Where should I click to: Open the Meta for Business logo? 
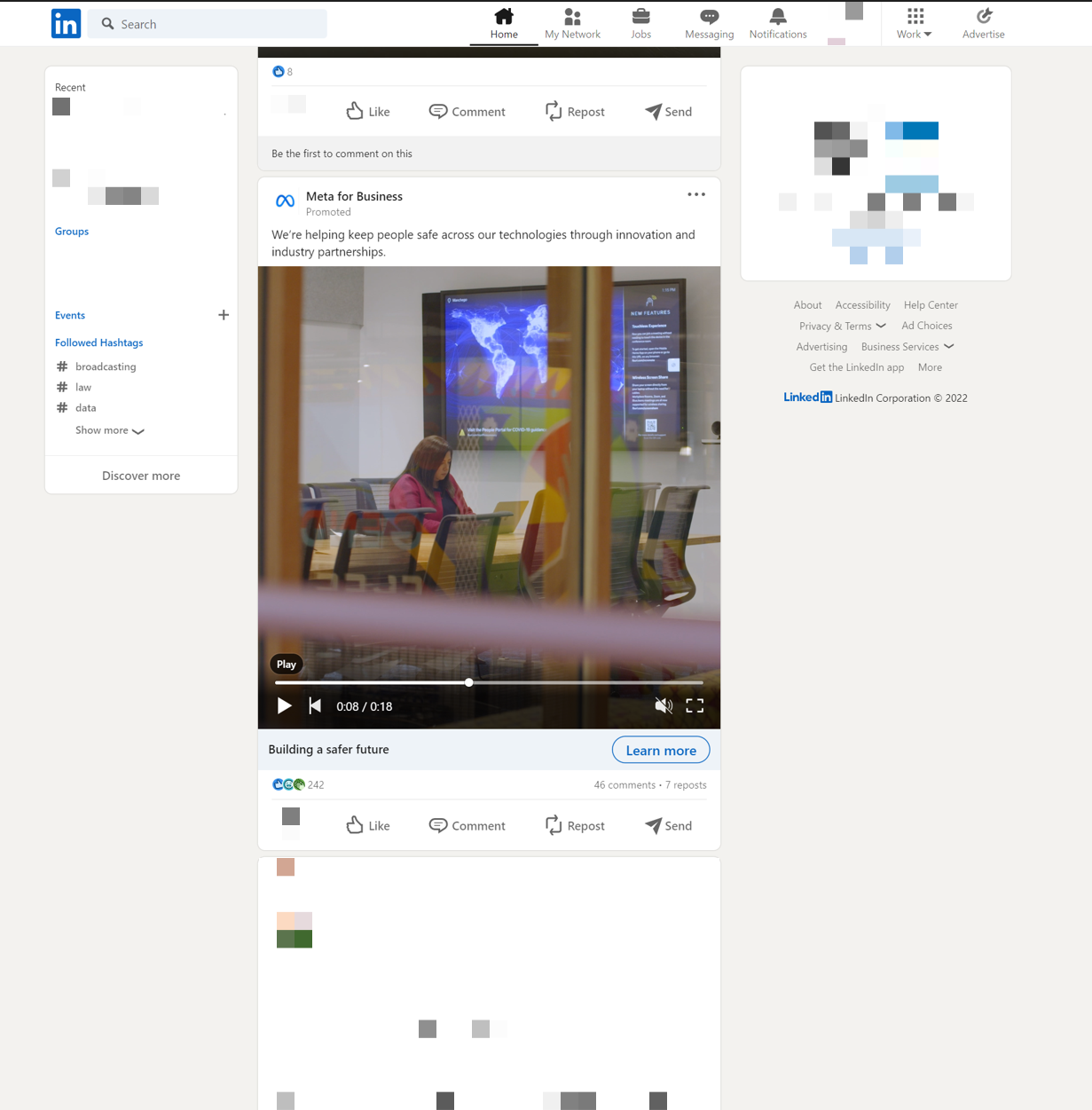pos(285,201)
